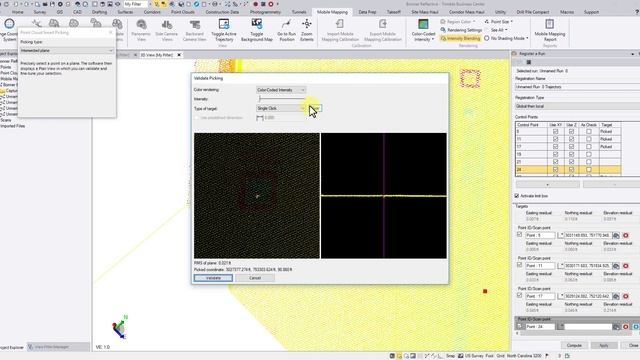Open the Panoramic View tool

141,30
